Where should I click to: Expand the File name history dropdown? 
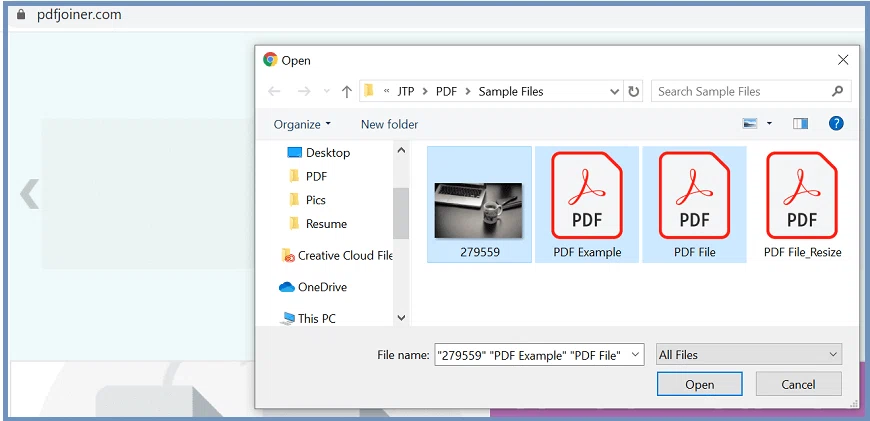click(636, 356)
